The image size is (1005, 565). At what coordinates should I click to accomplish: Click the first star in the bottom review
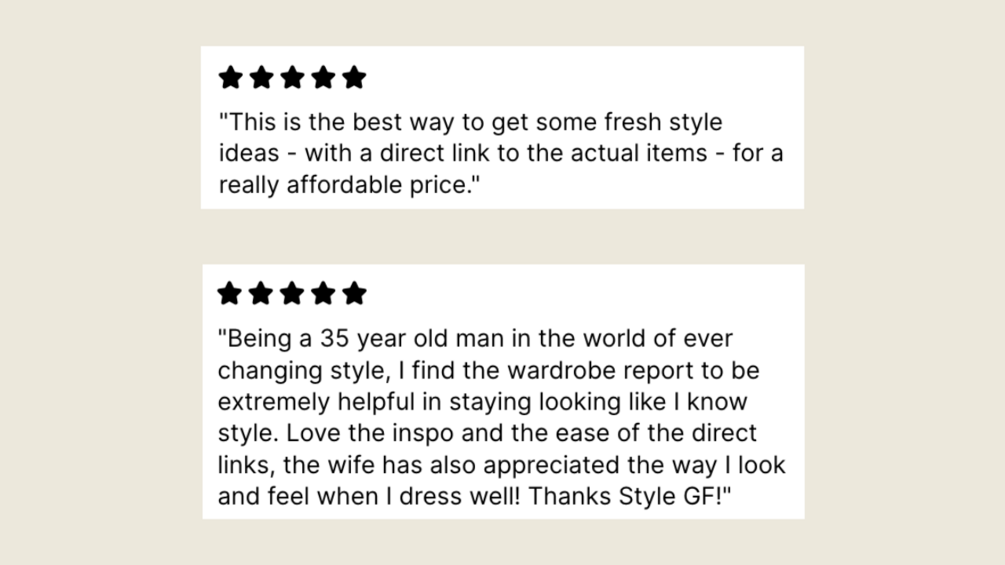coord(229,294)
